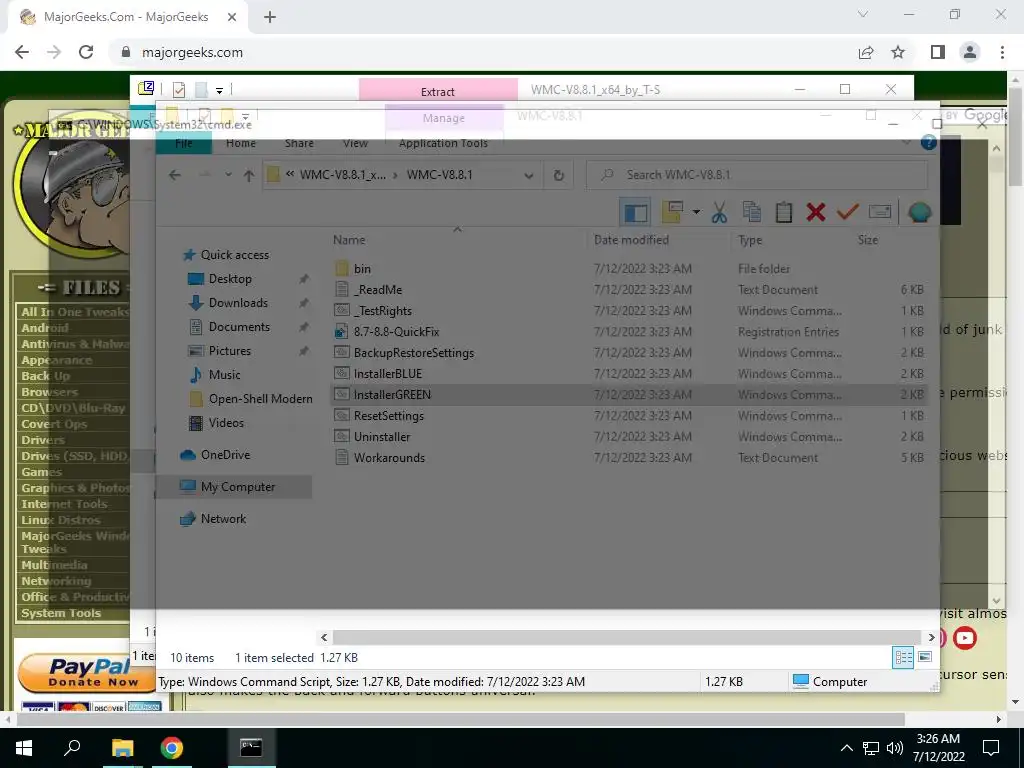Click the red X Delete toolbar icon
Viewport: 1024px width, 768px height.
coord(816,212)
